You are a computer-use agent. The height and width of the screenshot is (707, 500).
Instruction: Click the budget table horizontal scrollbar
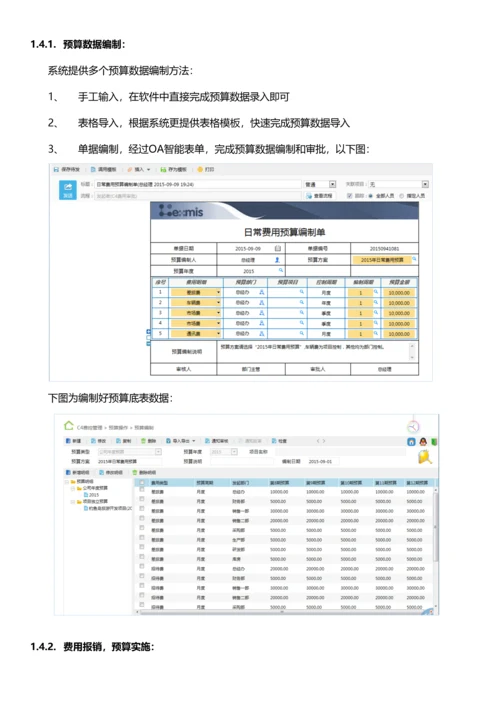point(282,612)
